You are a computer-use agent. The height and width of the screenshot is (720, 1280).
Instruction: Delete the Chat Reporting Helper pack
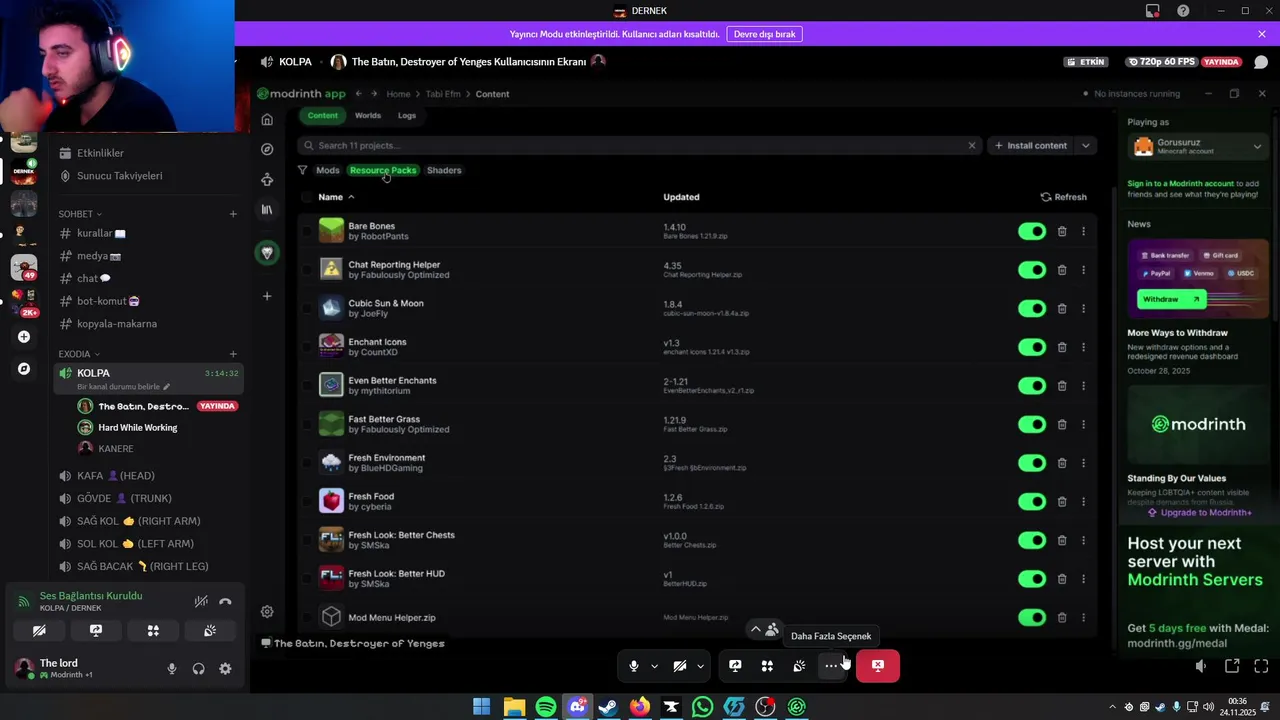[x=1062, y=270]
